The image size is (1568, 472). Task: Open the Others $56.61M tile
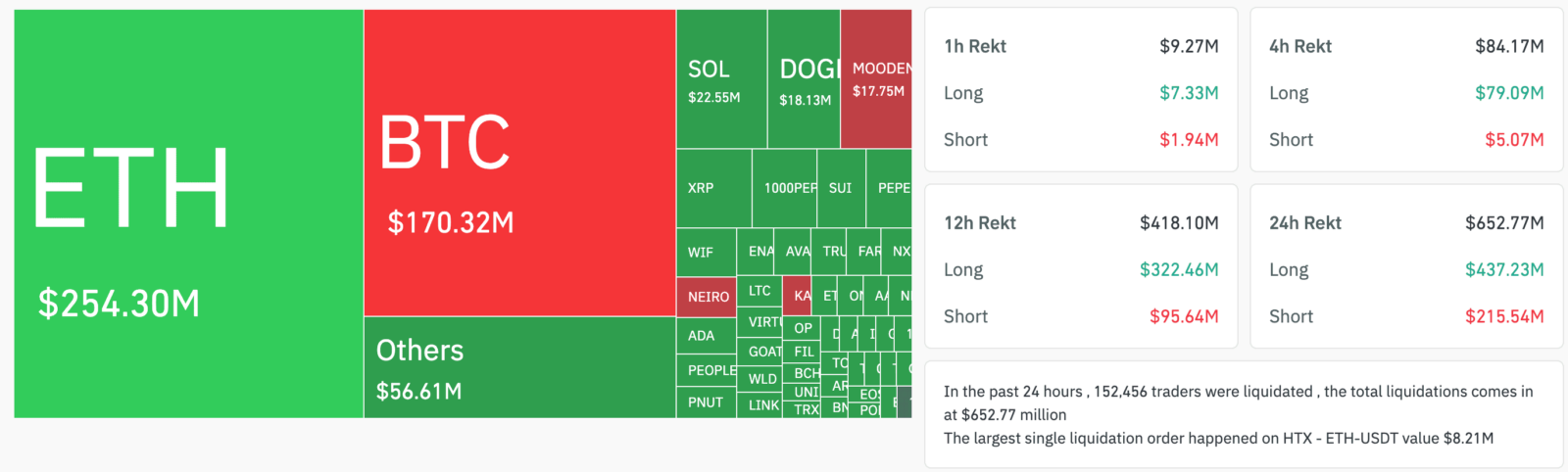[520, 367]
